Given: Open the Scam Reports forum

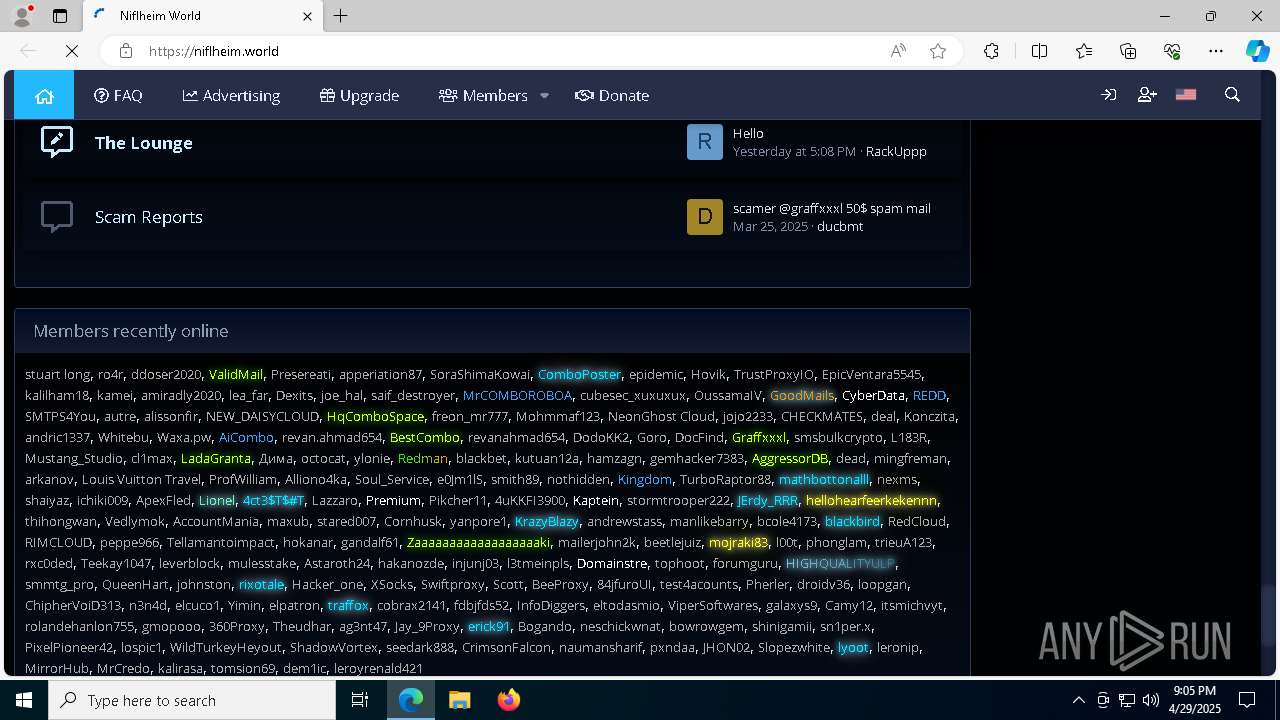Looking at the screenshot, I should [149, 217].
